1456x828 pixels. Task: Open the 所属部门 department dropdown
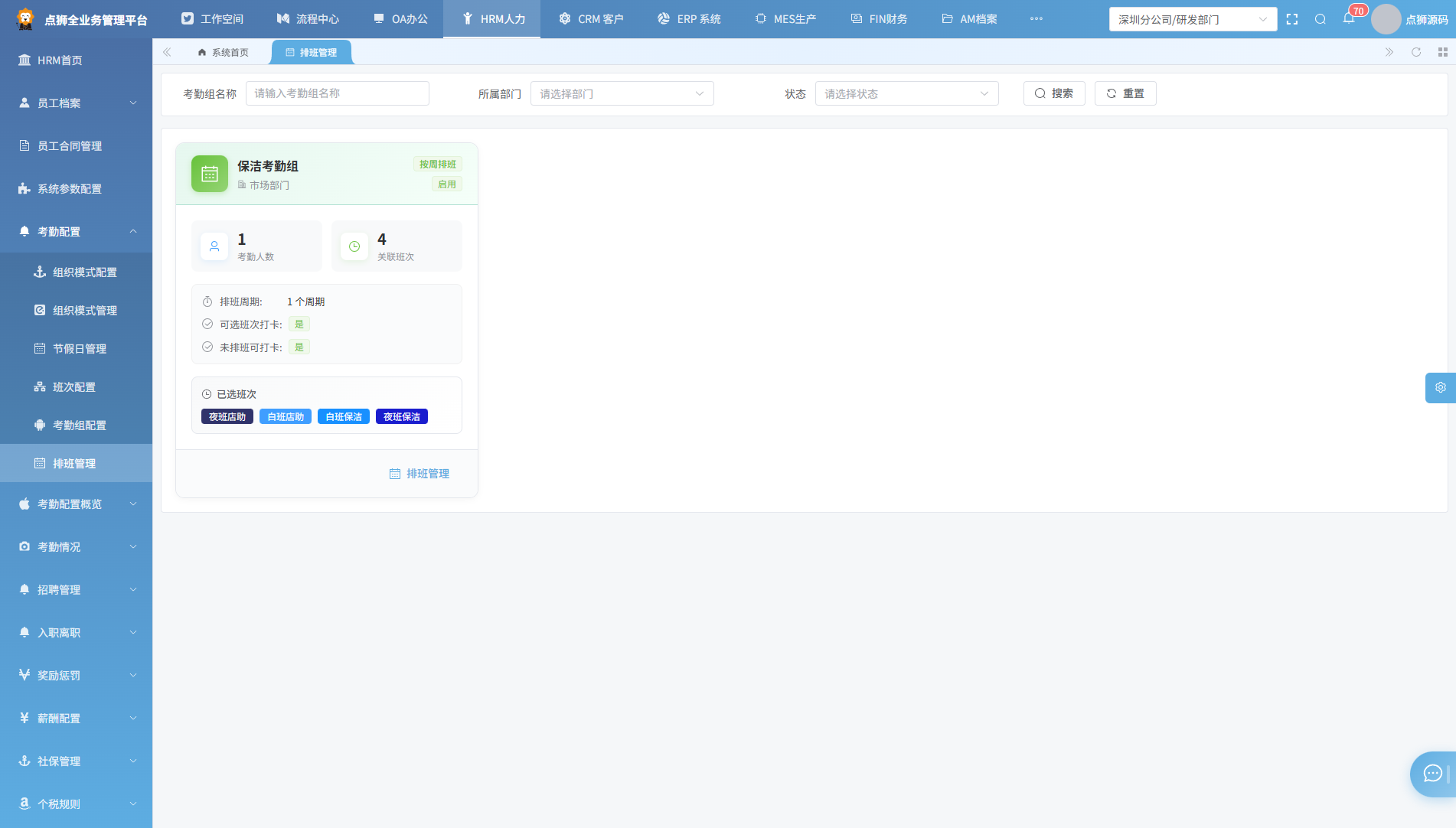[x=622, y=93]
